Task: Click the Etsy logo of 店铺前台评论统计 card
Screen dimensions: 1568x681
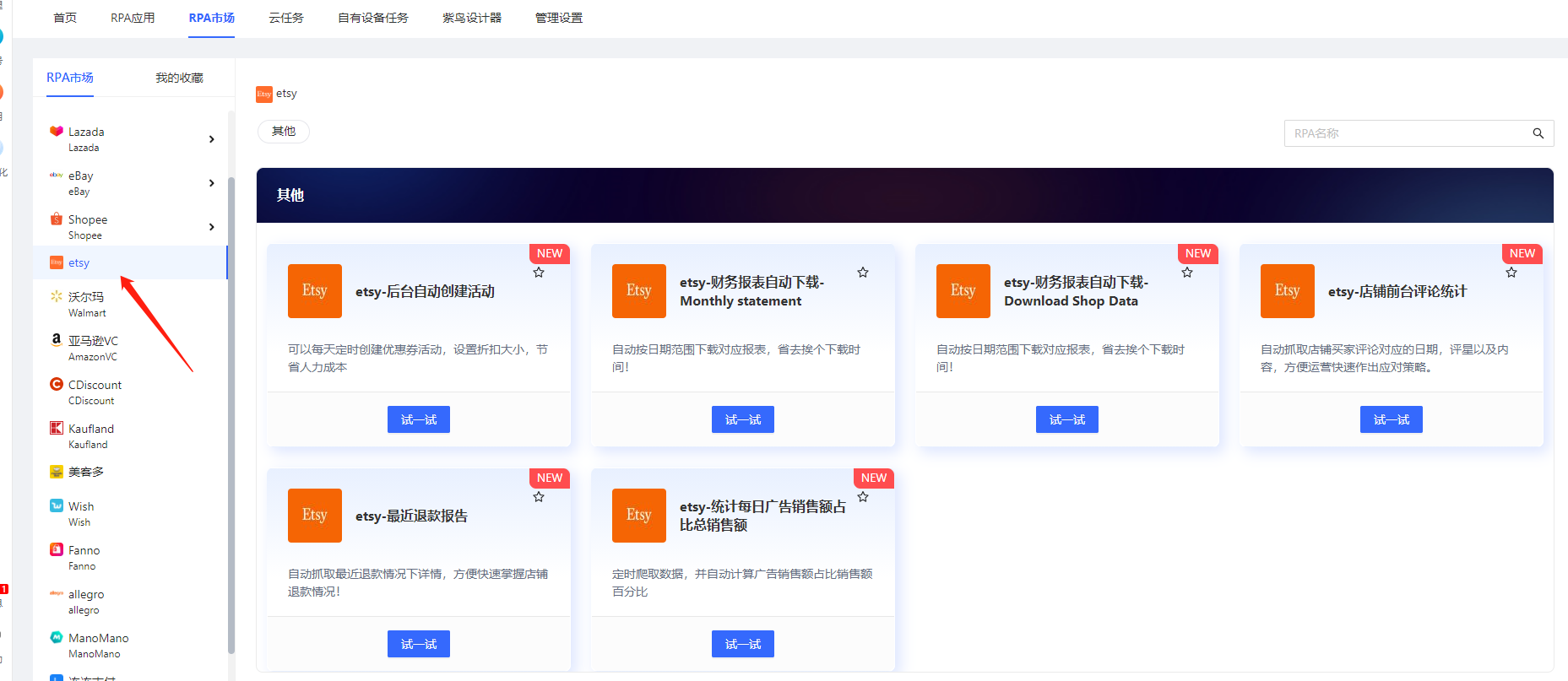Action: click(1288, 291)
